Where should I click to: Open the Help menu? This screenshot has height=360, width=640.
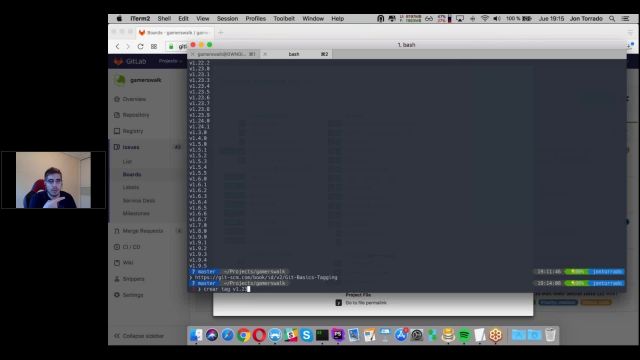click(338, 18)
